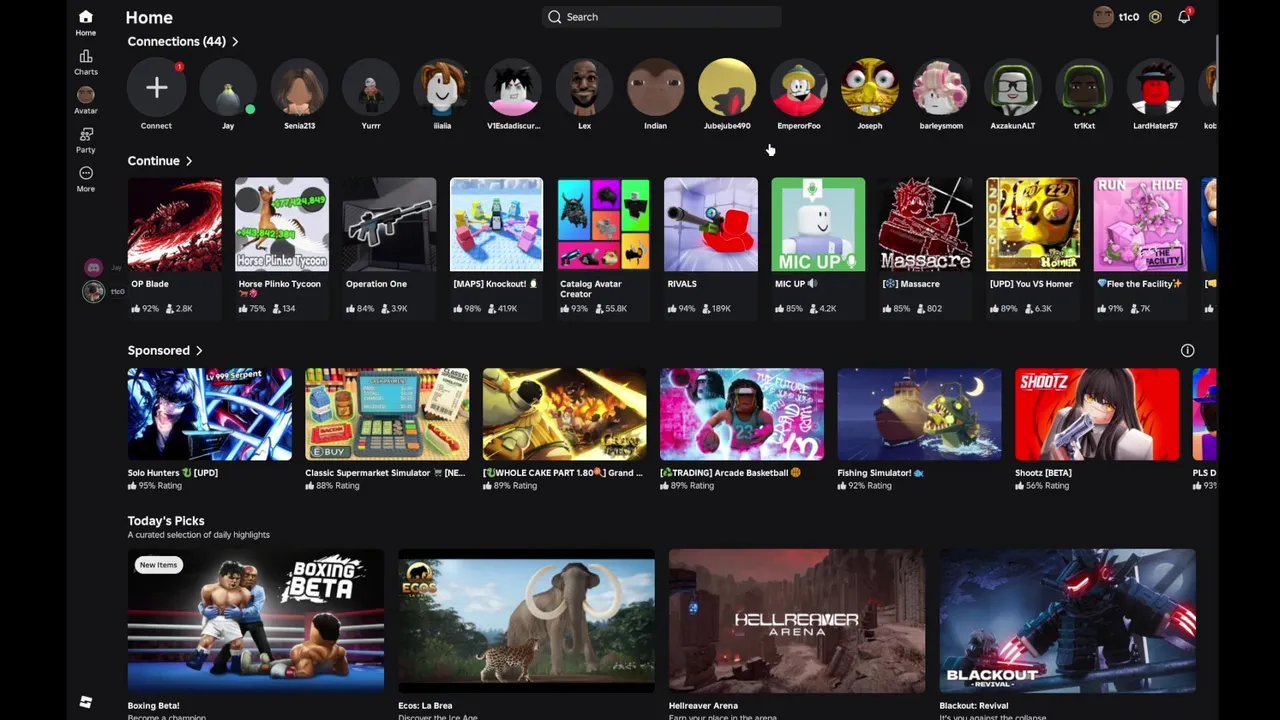Image resolution: width=1280 pixels, height=720 pixels.
Task: Open Yurrr's connection avatar
Action: (x=371, y=88)
